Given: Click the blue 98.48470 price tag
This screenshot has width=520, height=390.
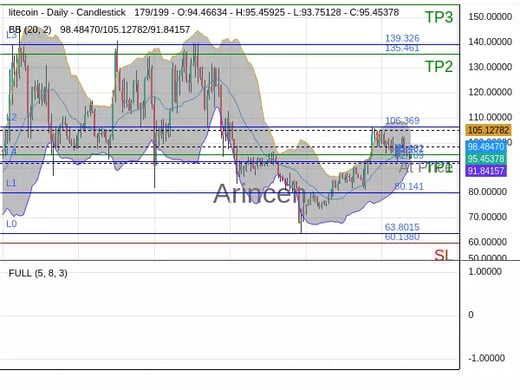Looking at the screenshot, I should (486, 147).
